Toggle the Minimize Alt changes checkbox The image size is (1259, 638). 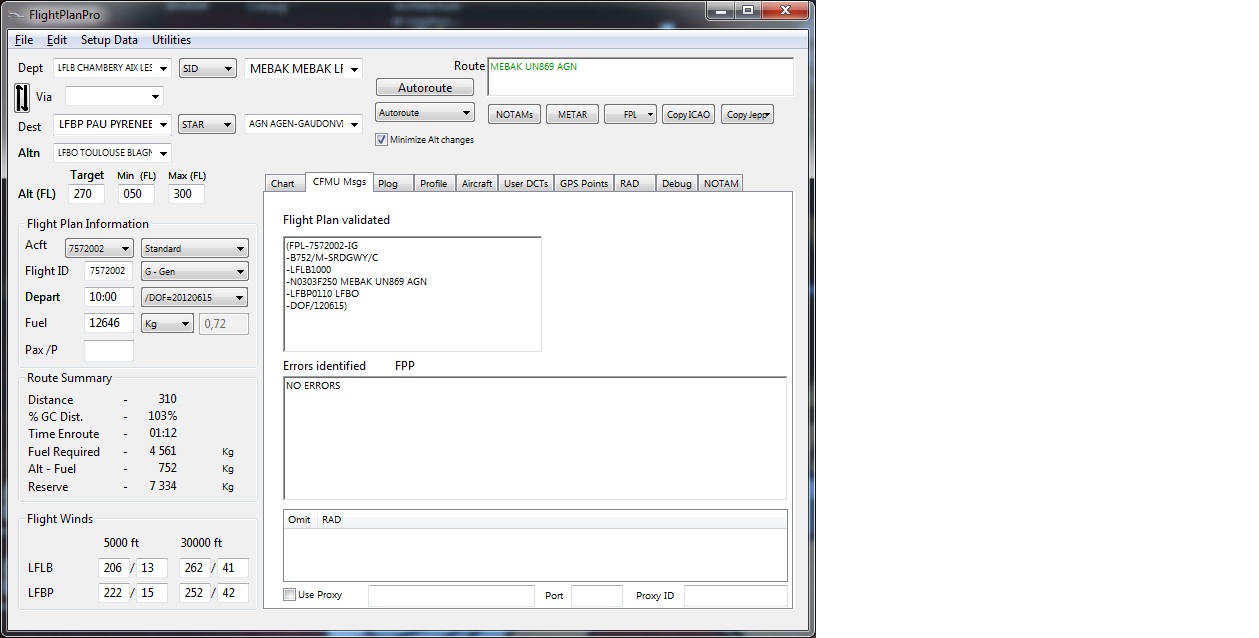pos(381,140)
